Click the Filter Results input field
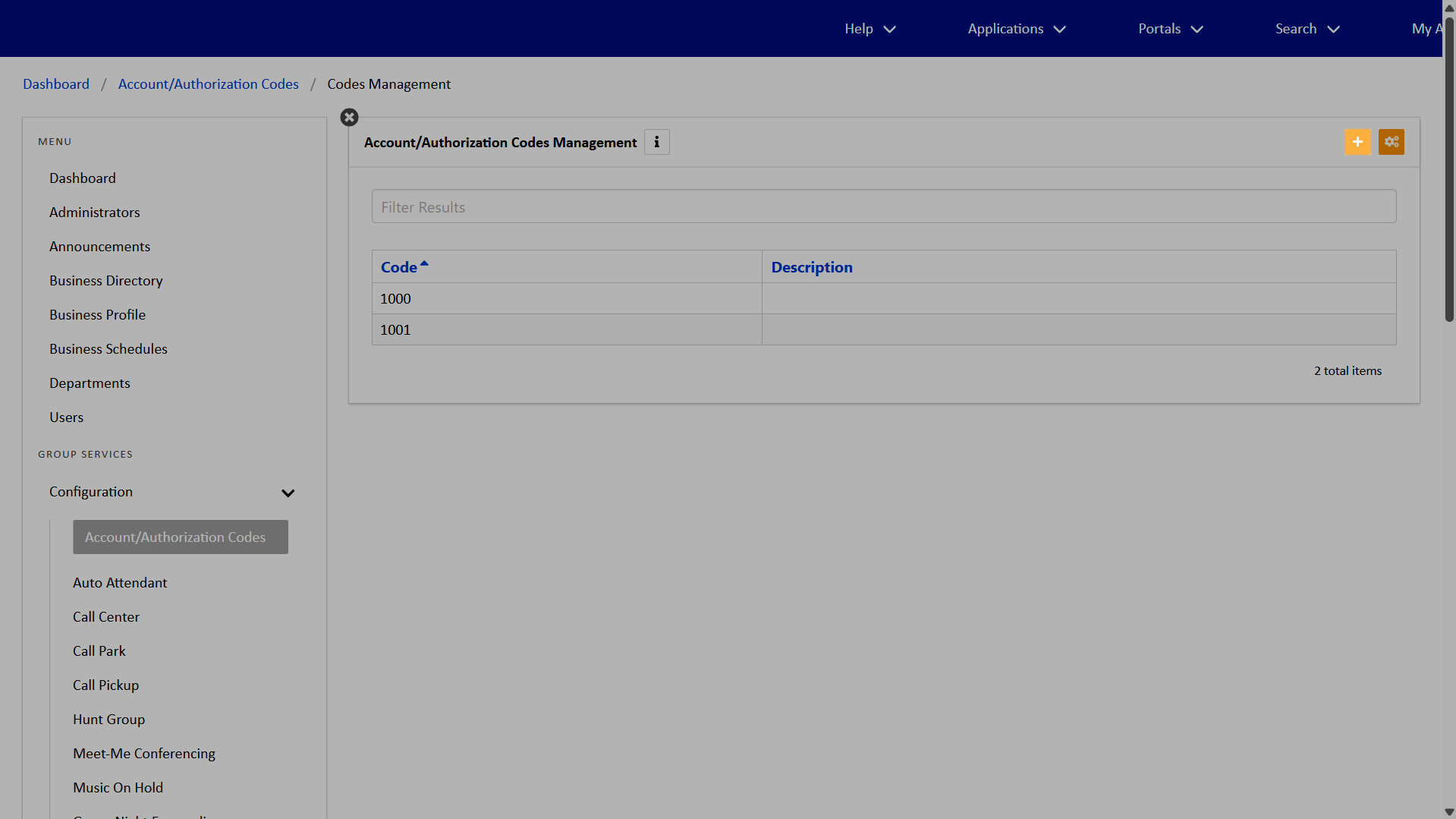The width and height of the screenshot is (1456, 819). click(x=883, y=206)
